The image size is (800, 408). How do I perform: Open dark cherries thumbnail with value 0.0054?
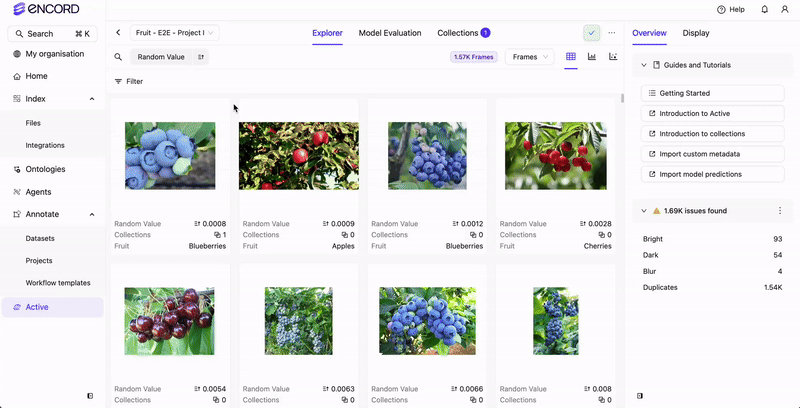[x=170, y=321]
